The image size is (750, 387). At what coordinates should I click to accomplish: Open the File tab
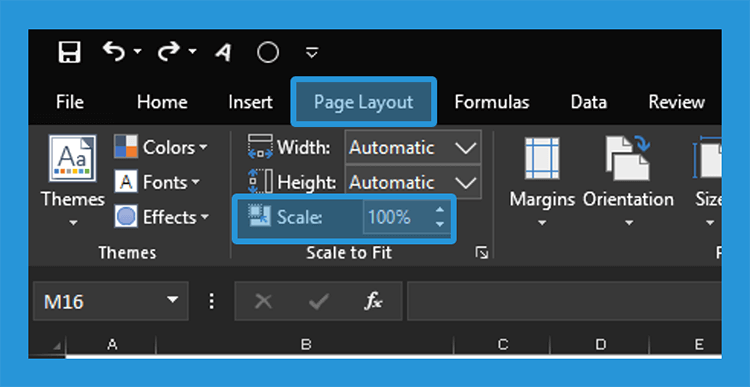tap(70, 102)
